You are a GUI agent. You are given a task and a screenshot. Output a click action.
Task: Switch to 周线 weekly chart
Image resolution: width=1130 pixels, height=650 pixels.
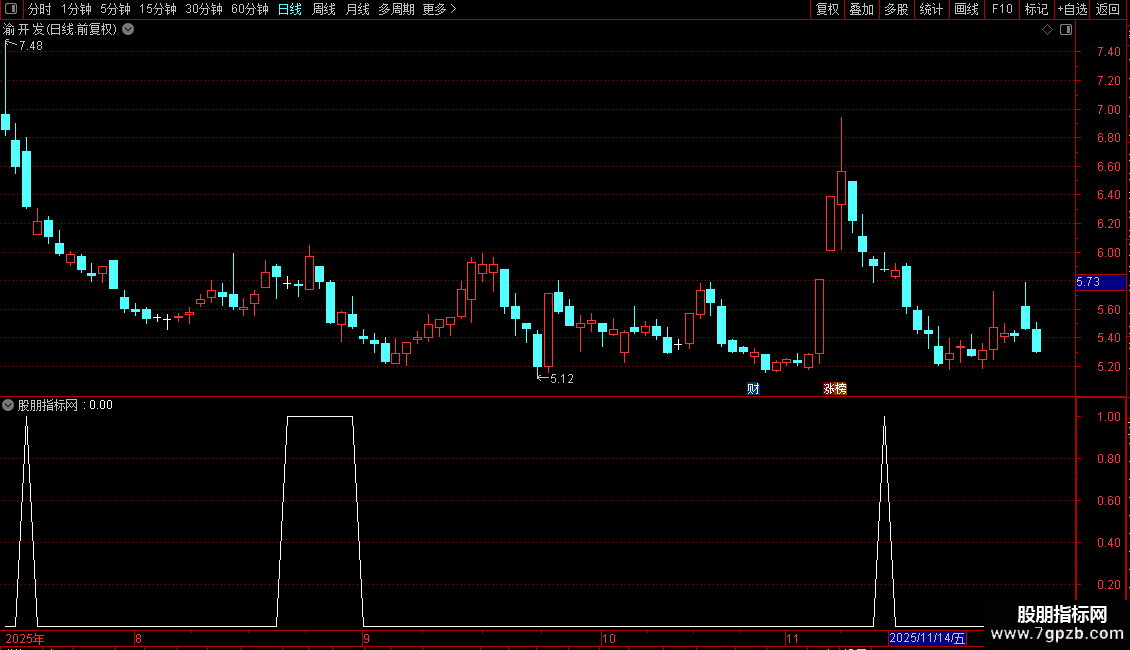point(324,9)
